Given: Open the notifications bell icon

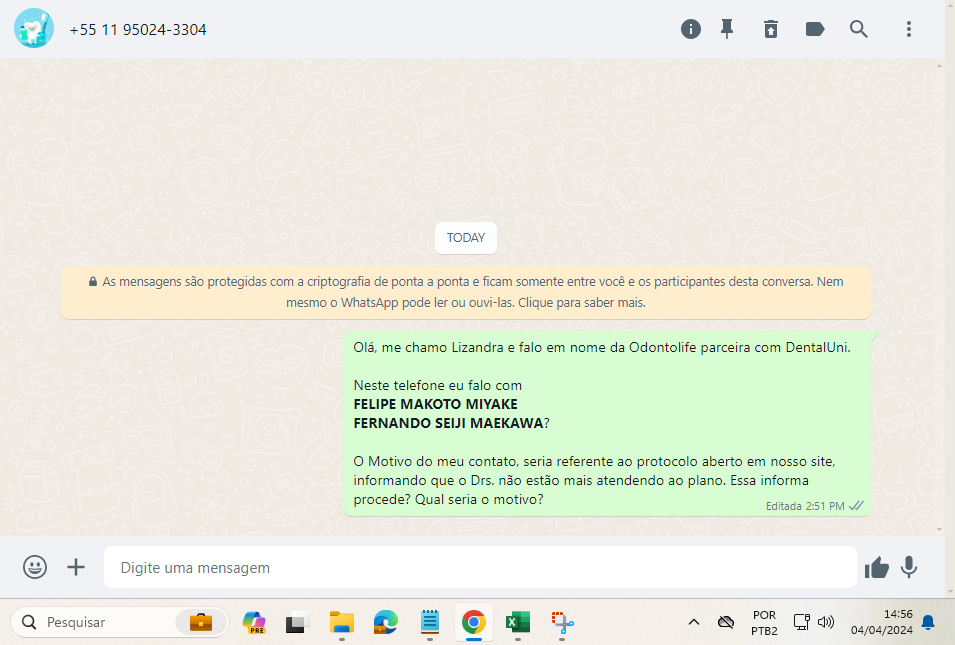Looking at the screenshot, I should point(928,622).
